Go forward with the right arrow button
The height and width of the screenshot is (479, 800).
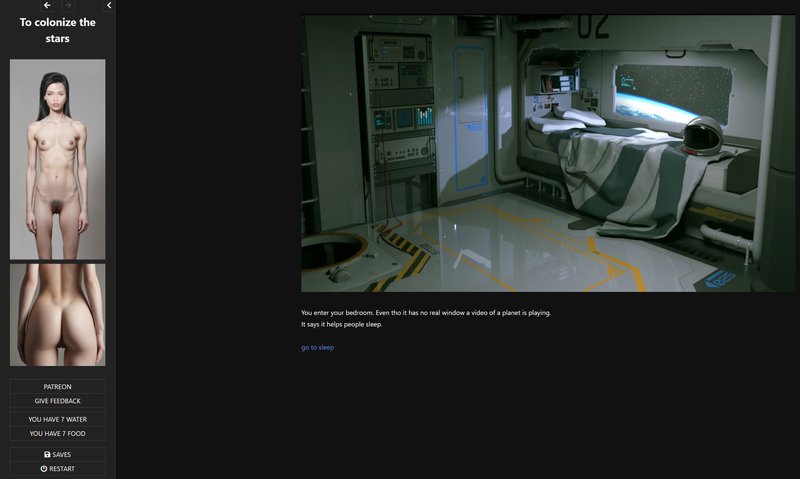pyautogui.click(x=68, y=5)
